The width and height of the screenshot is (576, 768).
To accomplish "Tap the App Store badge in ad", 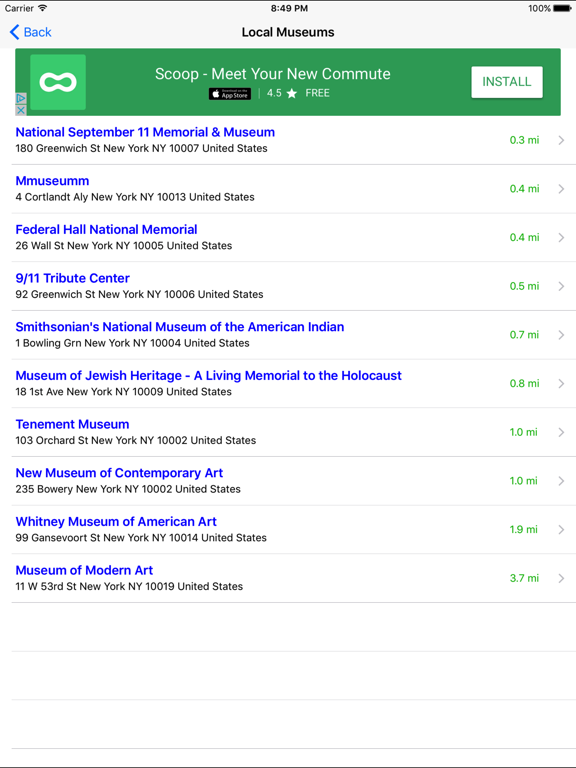I will (230, 94).
